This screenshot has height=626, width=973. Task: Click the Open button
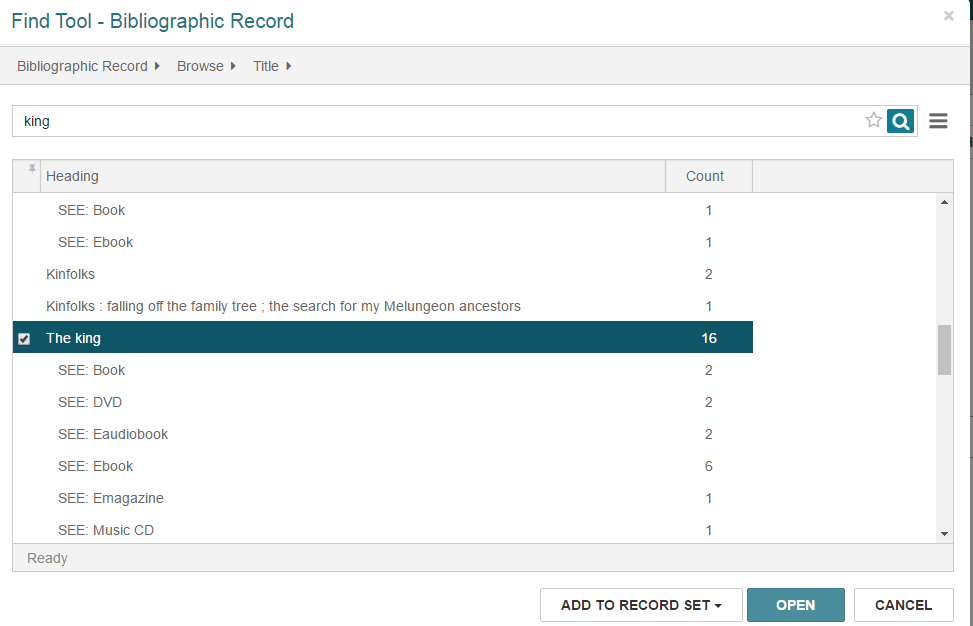pos(796,605)
